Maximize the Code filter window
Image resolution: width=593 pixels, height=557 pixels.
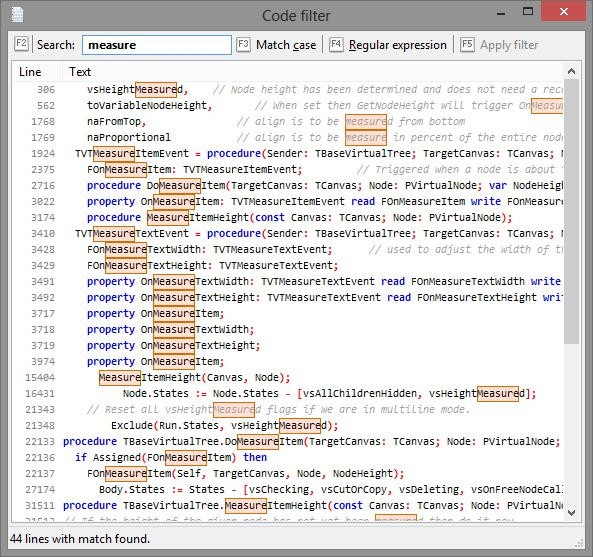pyautogui.click(x=528, y=11)
